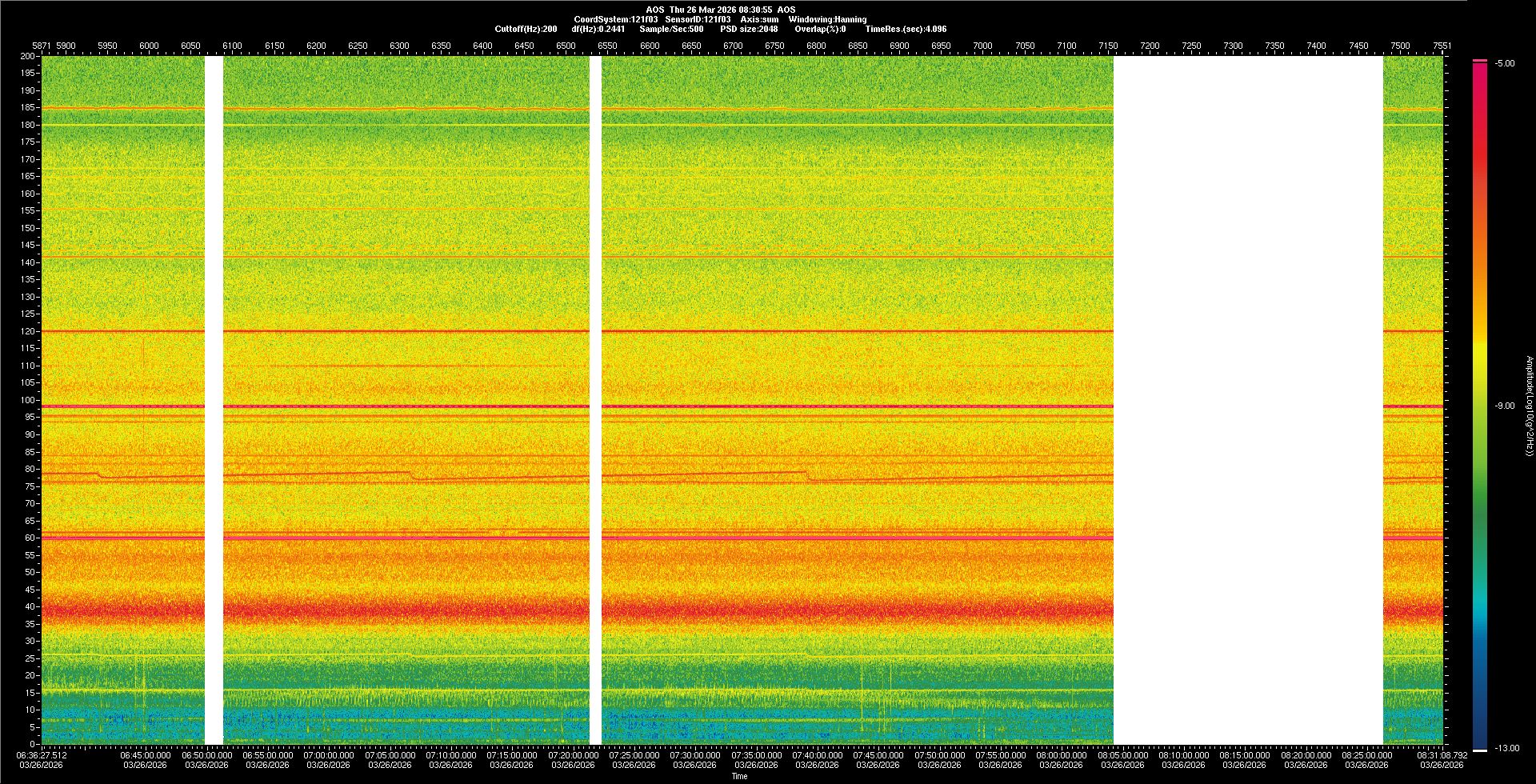
Task: Click the PSD size:2048 header parameter
Action: [749, 29]
